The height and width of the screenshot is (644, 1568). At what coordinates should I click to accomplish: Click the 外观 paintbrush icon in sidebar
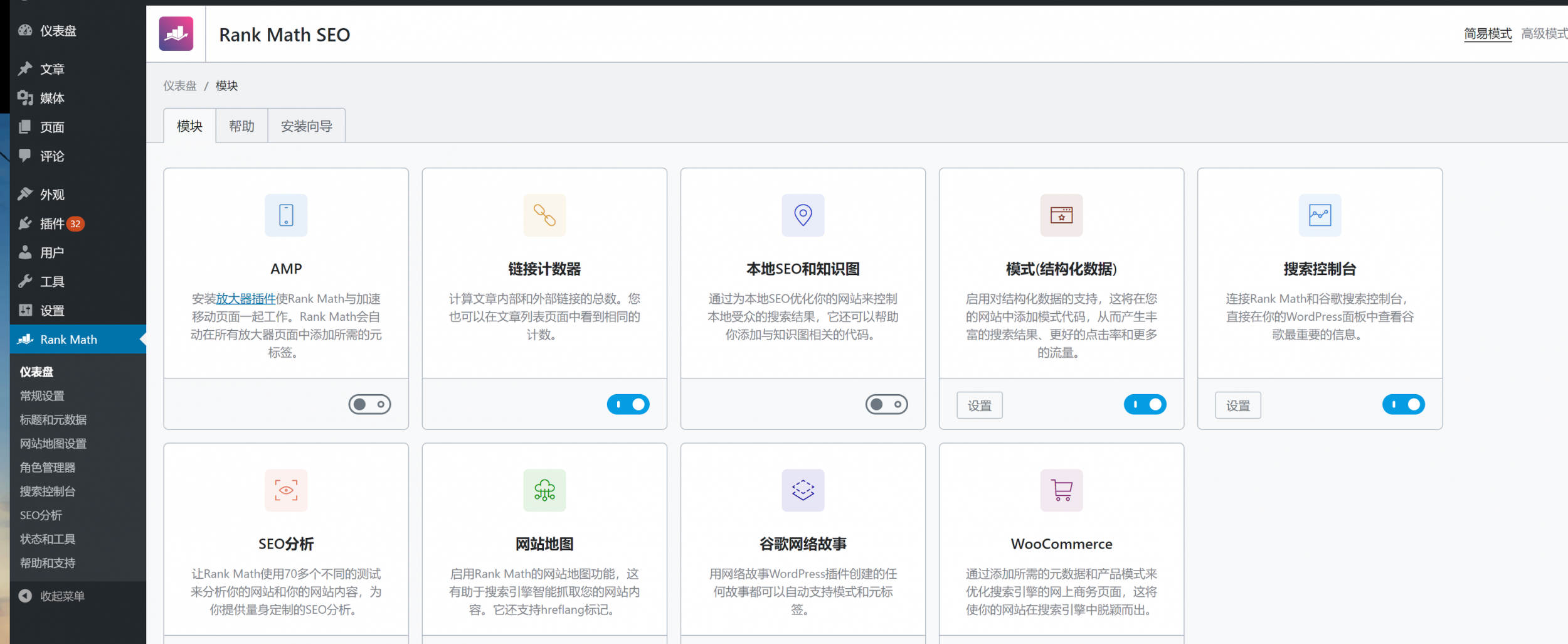tap(25, 194)
